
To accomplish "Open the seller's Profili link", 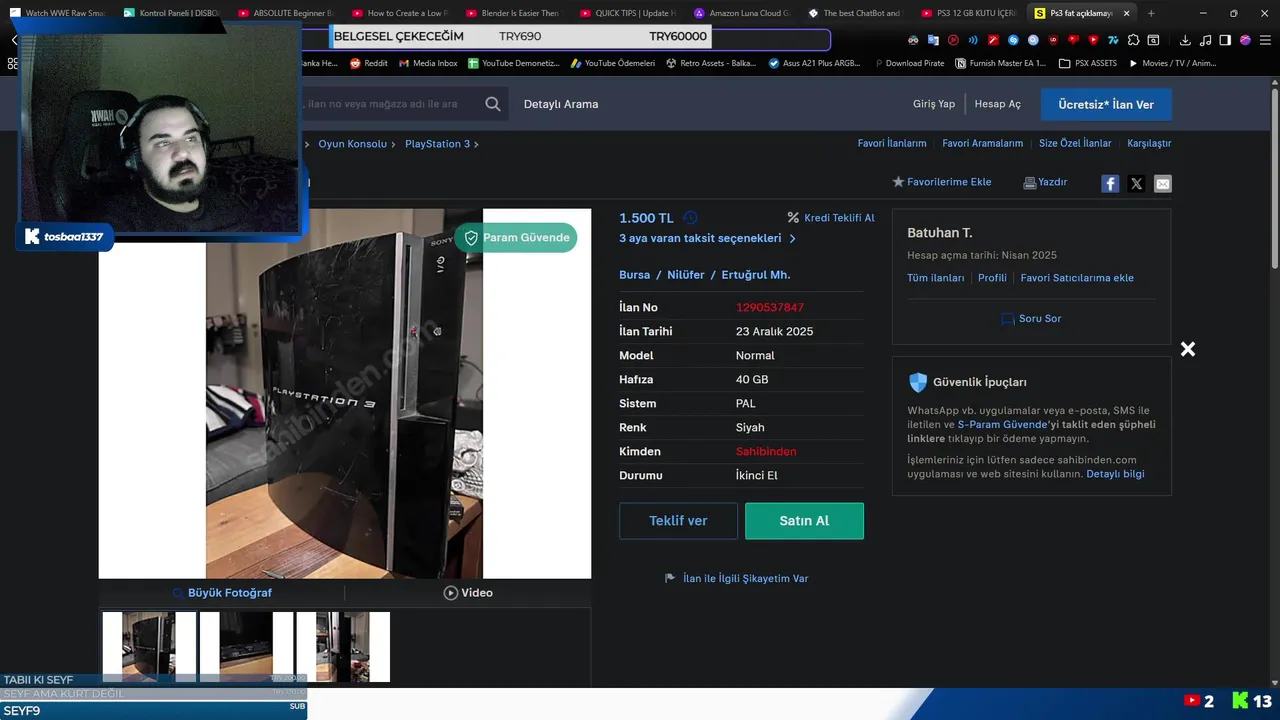I will [992, 278].
